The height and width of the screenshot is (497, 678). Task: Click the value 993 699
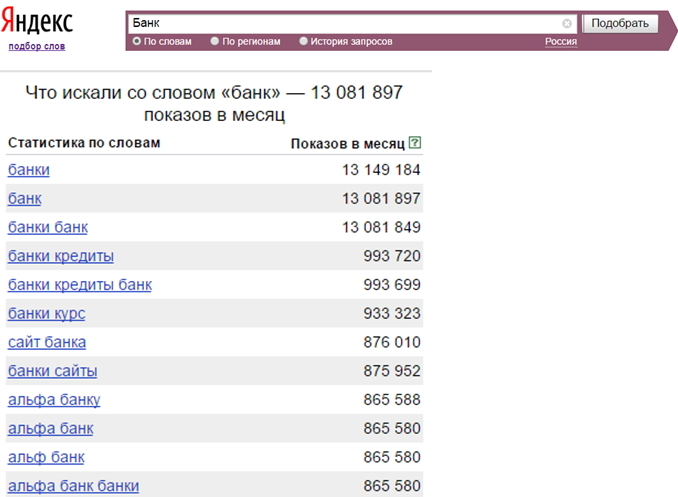[x=392, y=285]
